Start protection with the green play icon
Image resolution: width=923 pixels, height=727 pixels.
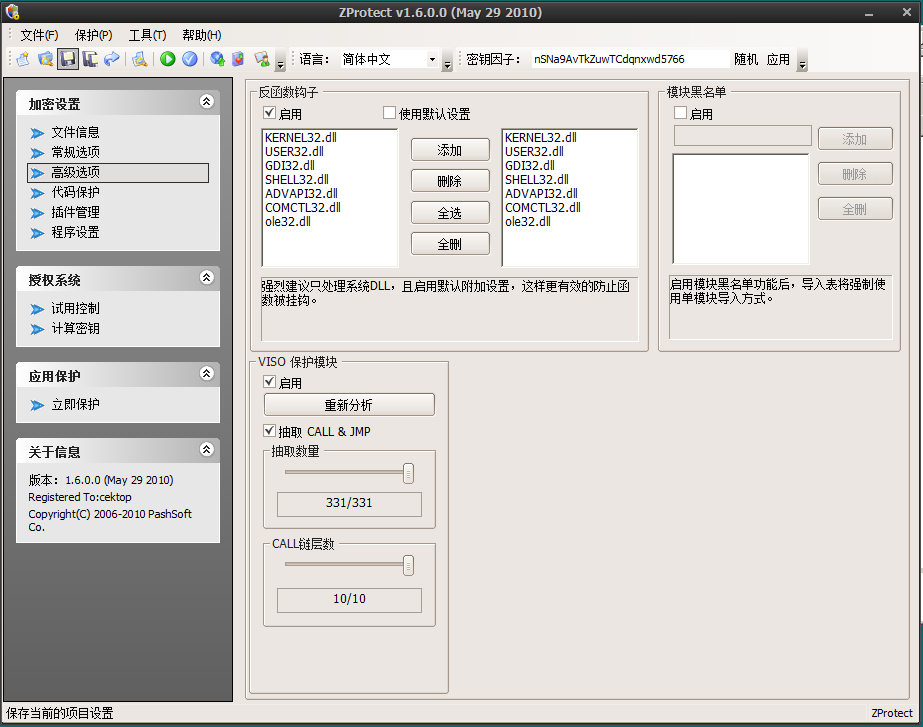[x=167, y=59]
